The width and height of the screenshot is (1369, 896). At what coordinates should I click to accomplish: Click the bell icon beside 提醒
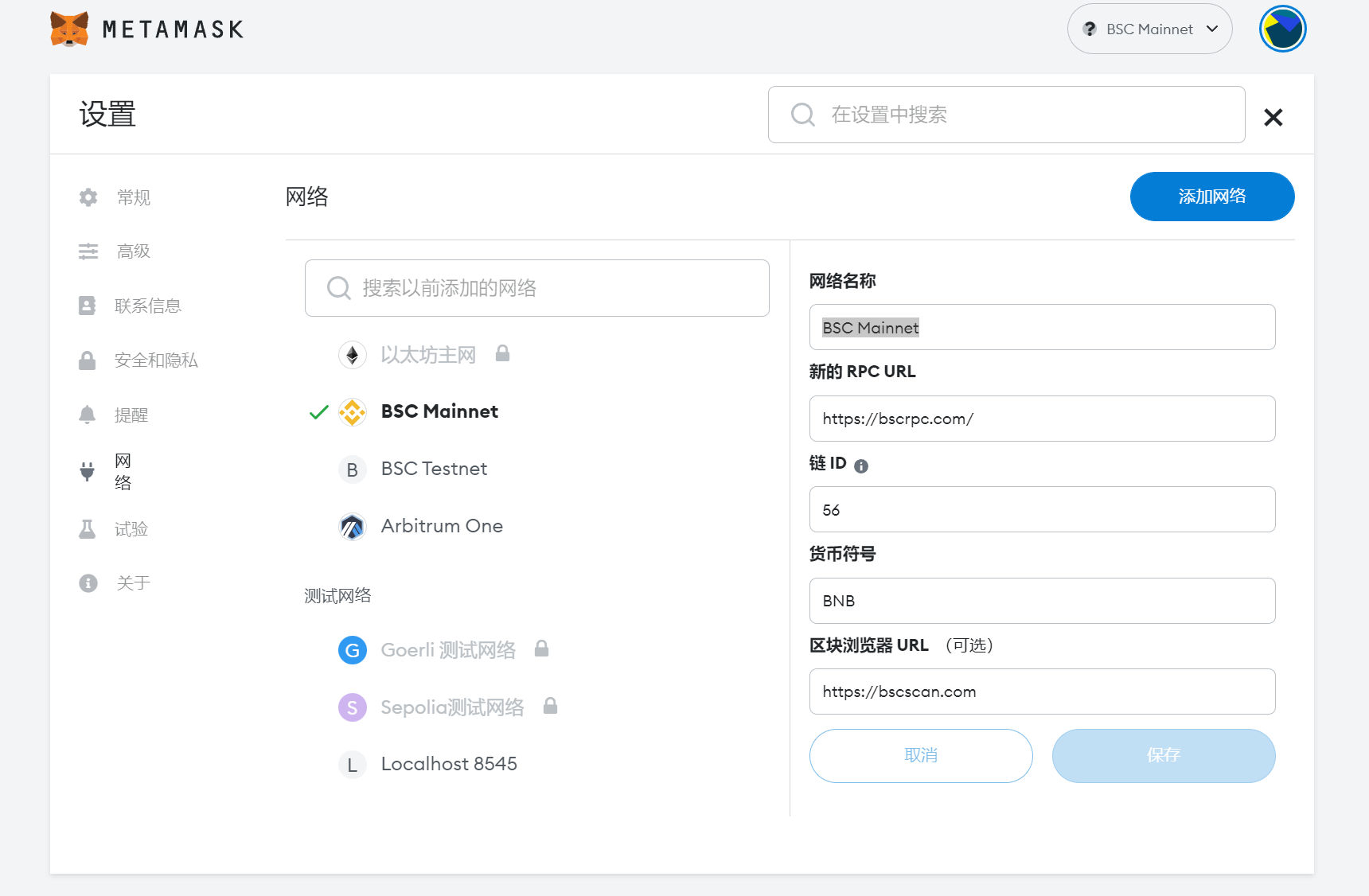pyautogui.click(x=88, y=415)
